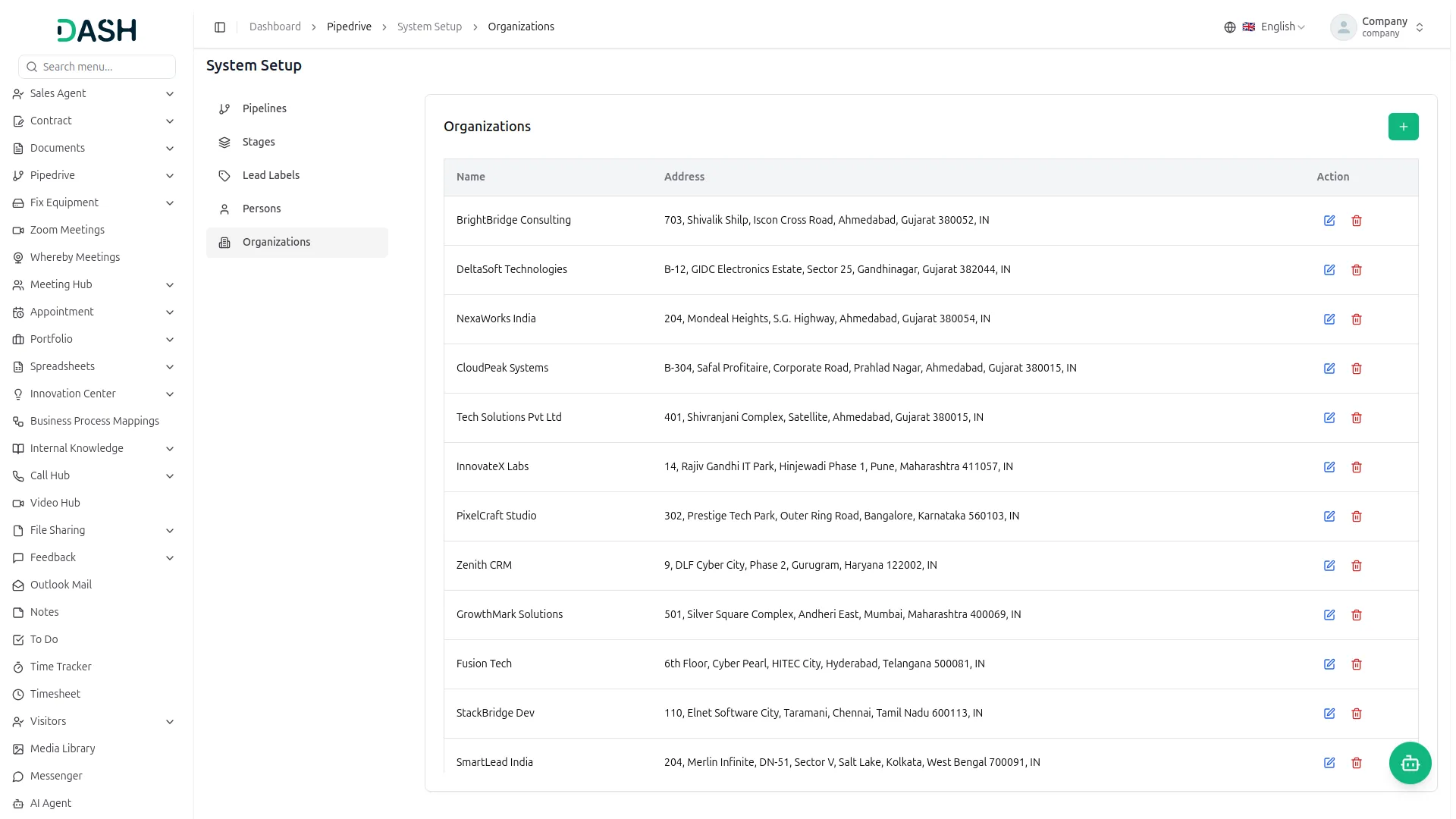The width and height of the screenshot is (1456, 819).
Task: Edit the NexaWorks India row
Action: pos(1329,319)
